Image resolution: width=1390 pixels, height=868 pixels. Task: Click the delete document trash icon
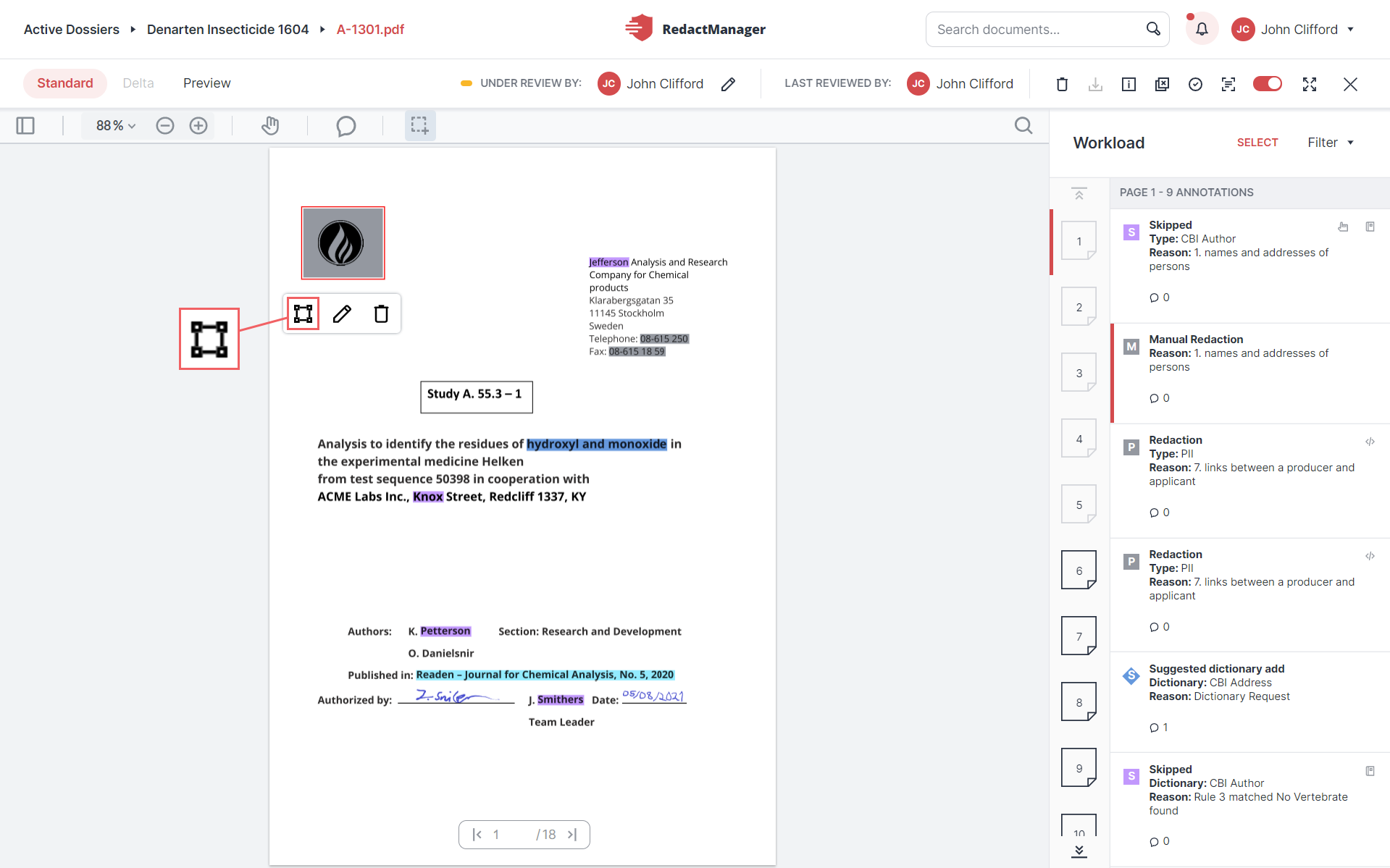coord(1062,84)
